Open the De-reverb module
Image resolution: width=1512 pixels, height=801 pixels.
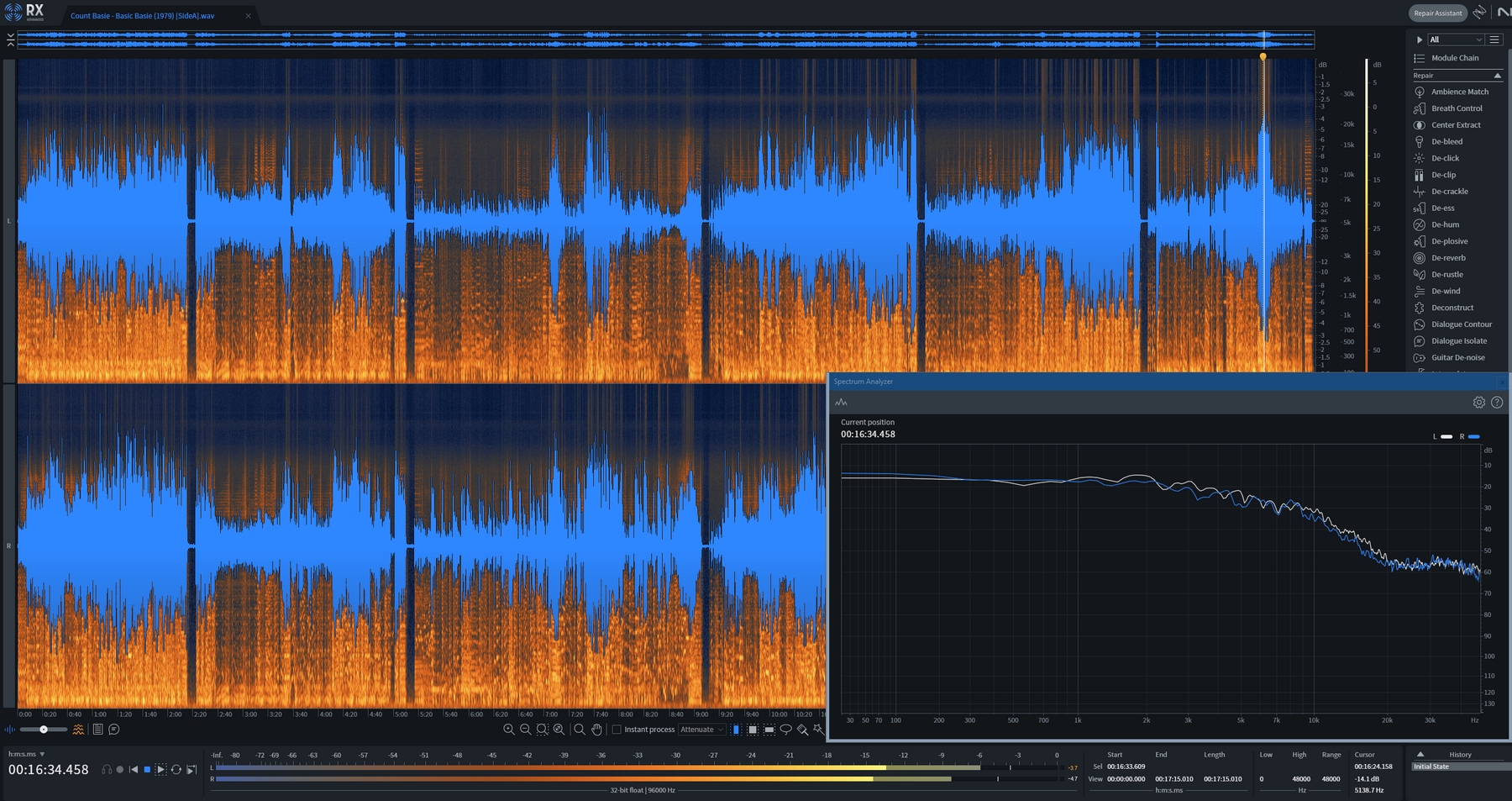click(1447, 258)
